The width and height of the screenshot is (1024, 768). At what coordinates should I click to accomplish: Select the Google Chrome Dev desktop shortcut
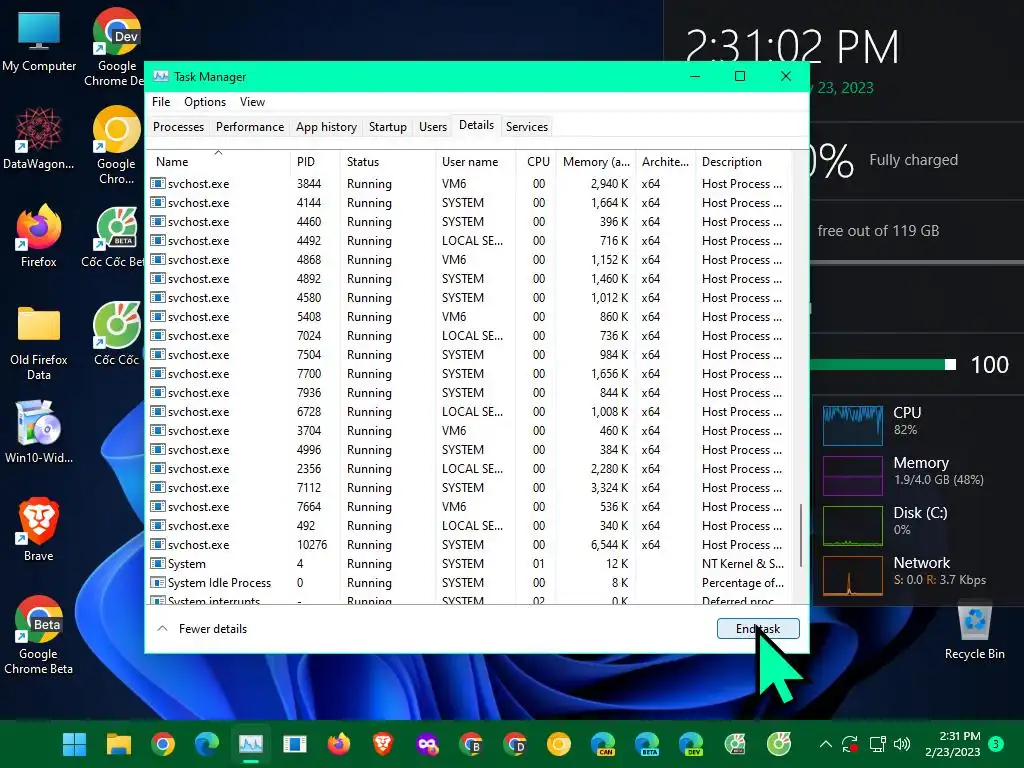tap(116, 47)
